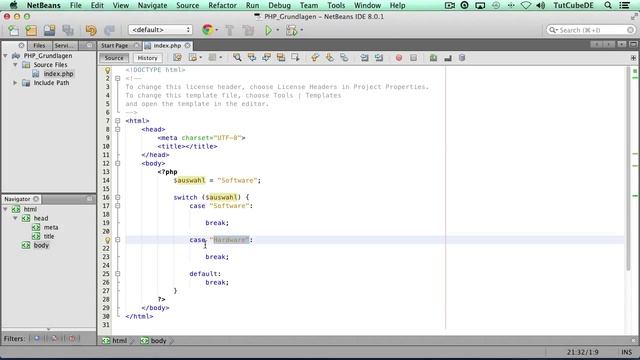Expand Include Path node
The width and height of the screenshot is (640, 360).
coord(15,82)
